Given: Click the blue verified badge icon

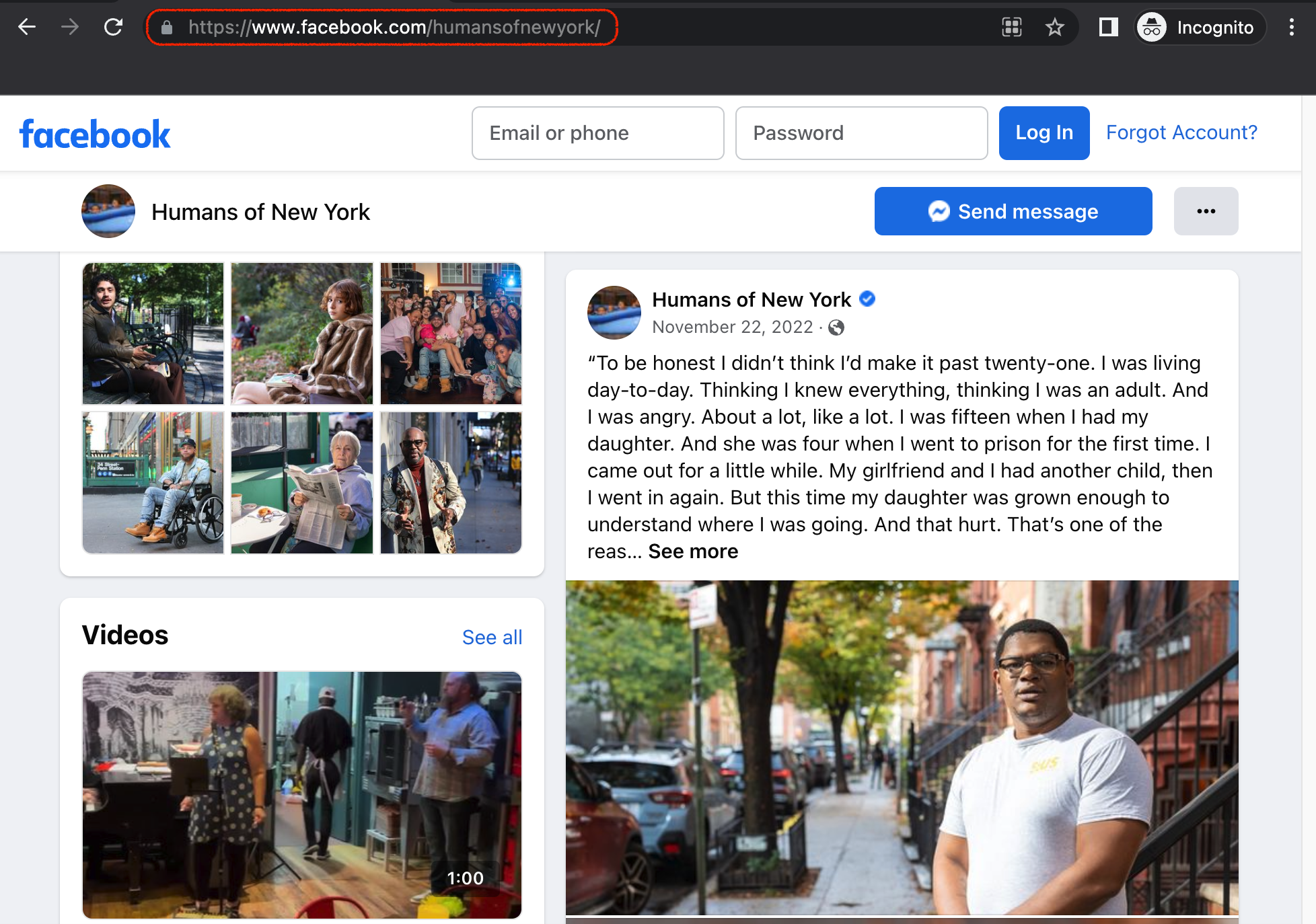Looking at the screenshot, I should (868, 299).
